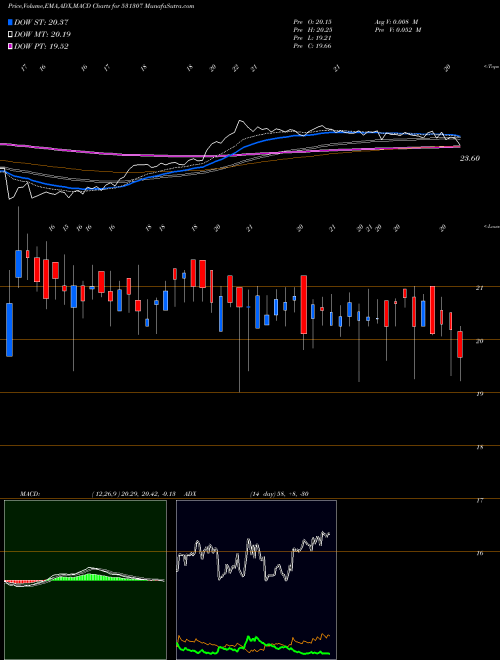The image size is (500, 660).
Task: Click the ADX '(14 day) 58, +8, -30' text
Action: pyautogui.click(x=279, y=494)
